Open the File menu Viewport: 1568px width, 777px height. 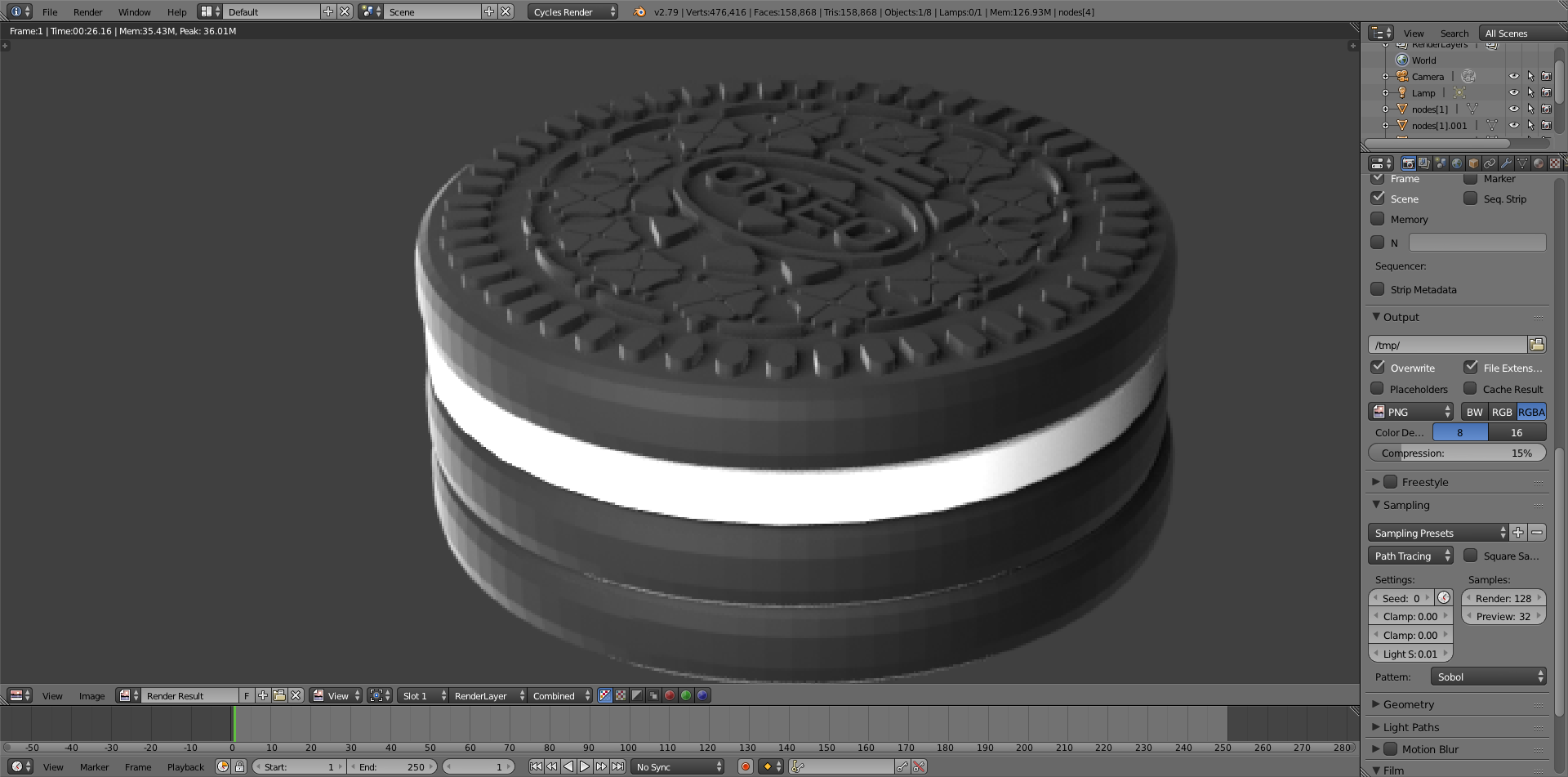pyautogui.click(x=50, y=11)
